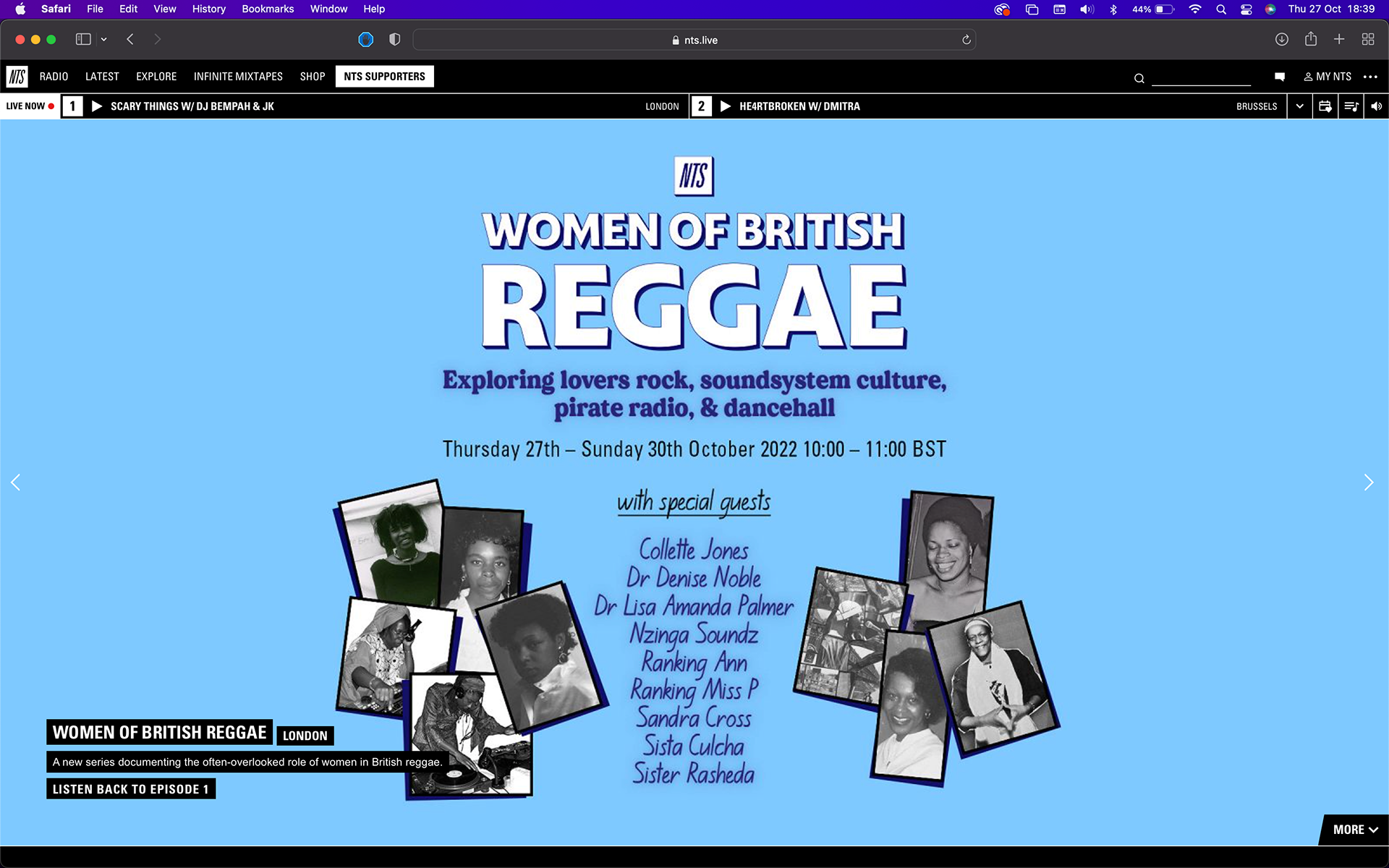
Task: Open Scary Things w/ DJ Bempah & JK show
Action: tap(192, 106)
